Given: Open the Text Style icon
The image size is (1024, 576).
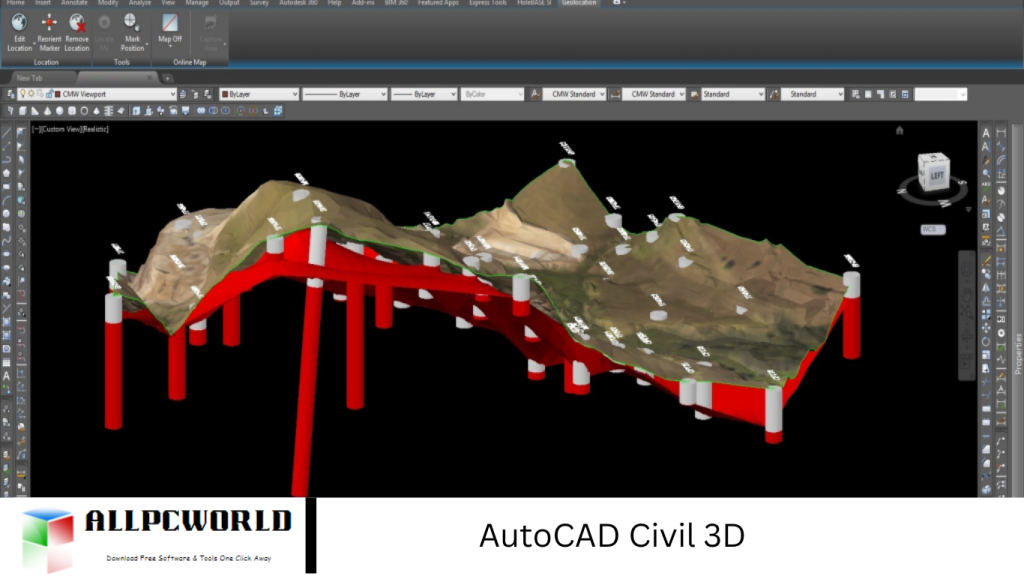Looking at the screenshot, I should [x=536, y=94].
